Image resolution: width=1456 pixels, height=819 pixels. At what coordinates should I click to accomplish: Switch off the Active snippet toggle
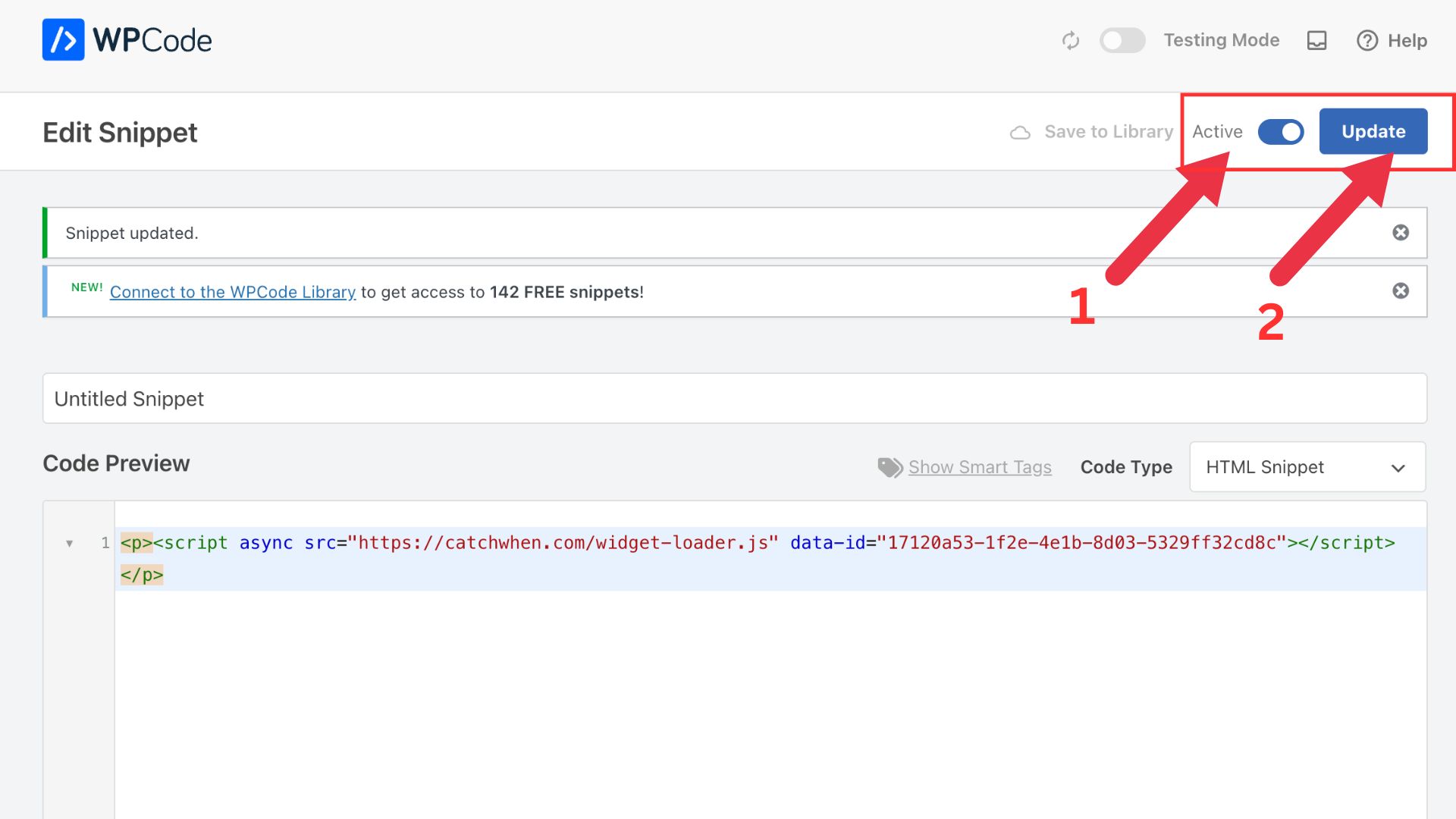[1281, 132]
